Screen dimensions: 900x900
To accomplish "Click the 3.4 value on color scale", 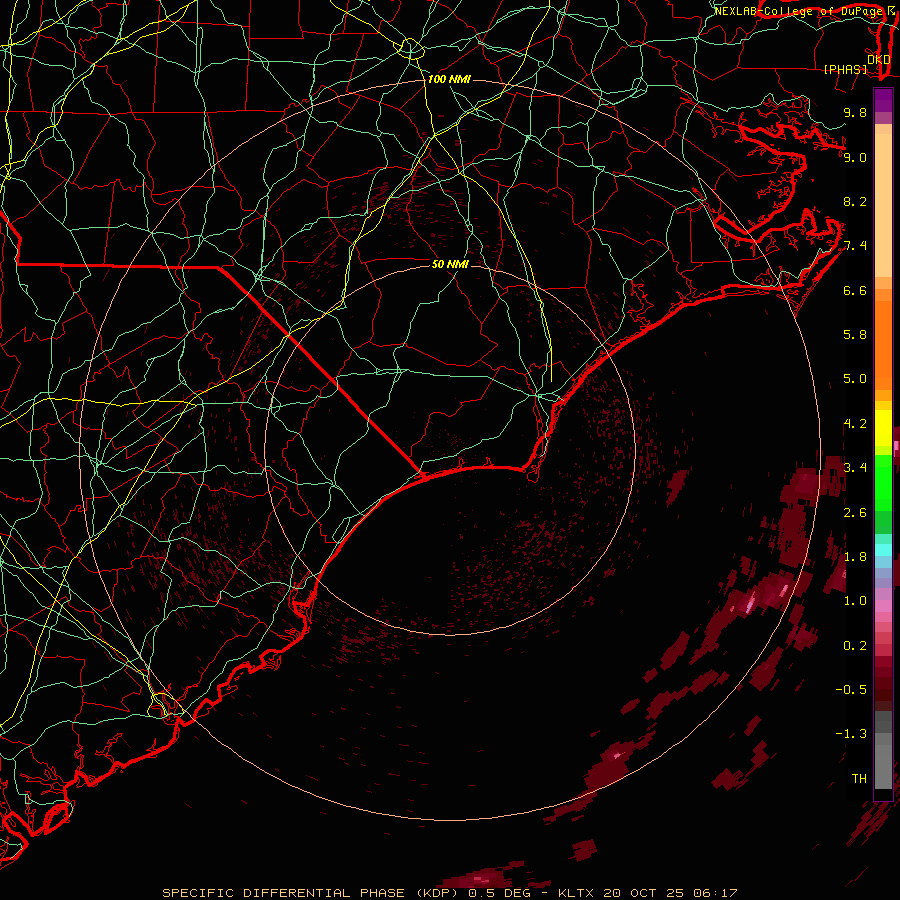I will pyautogui.click(x=855, y=468).
